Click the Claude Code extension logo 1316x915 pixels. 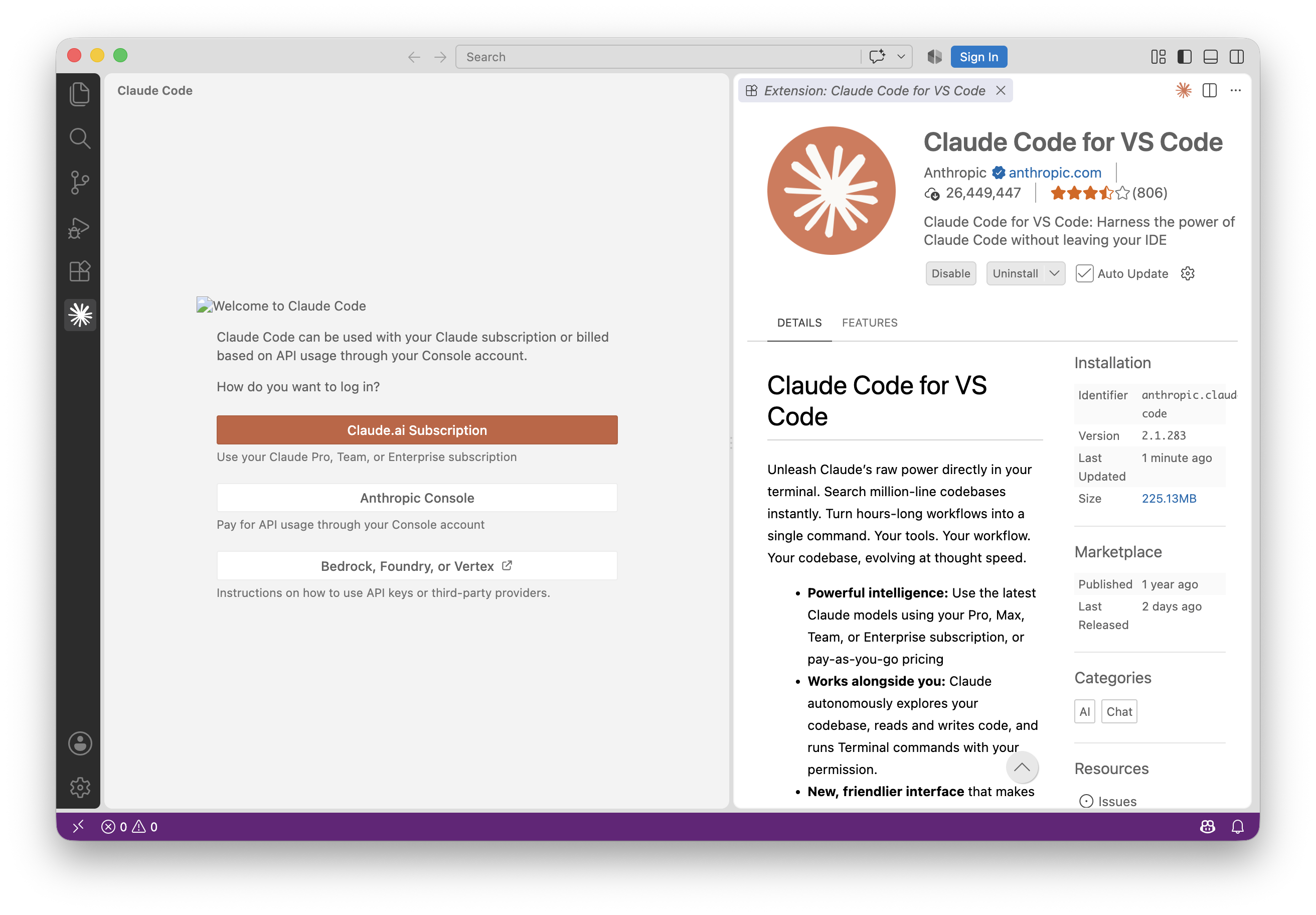[x=831, y=190]
